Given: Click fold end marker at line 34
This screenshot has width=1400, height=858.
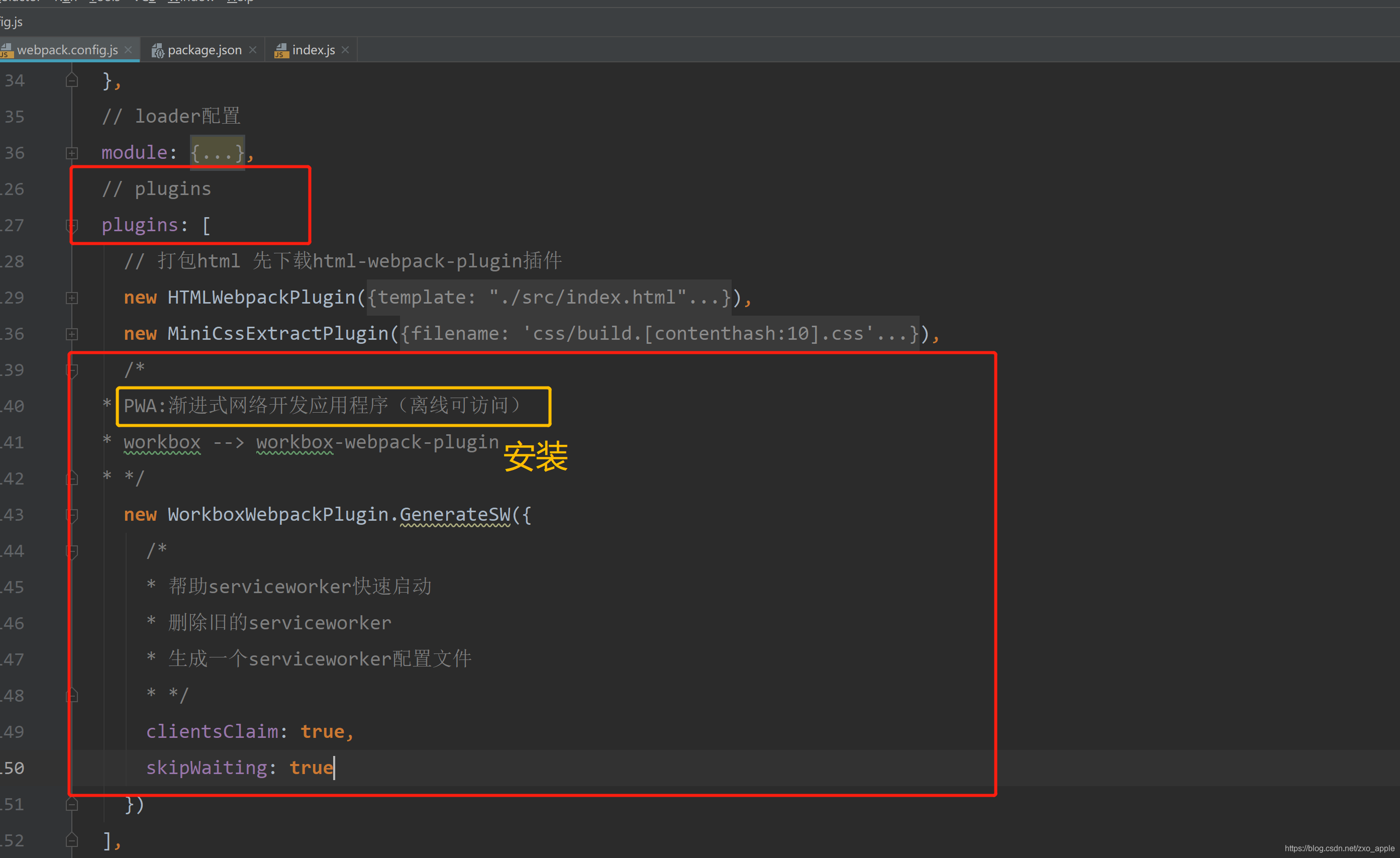Looking at the screenshot, I should 71,80.
